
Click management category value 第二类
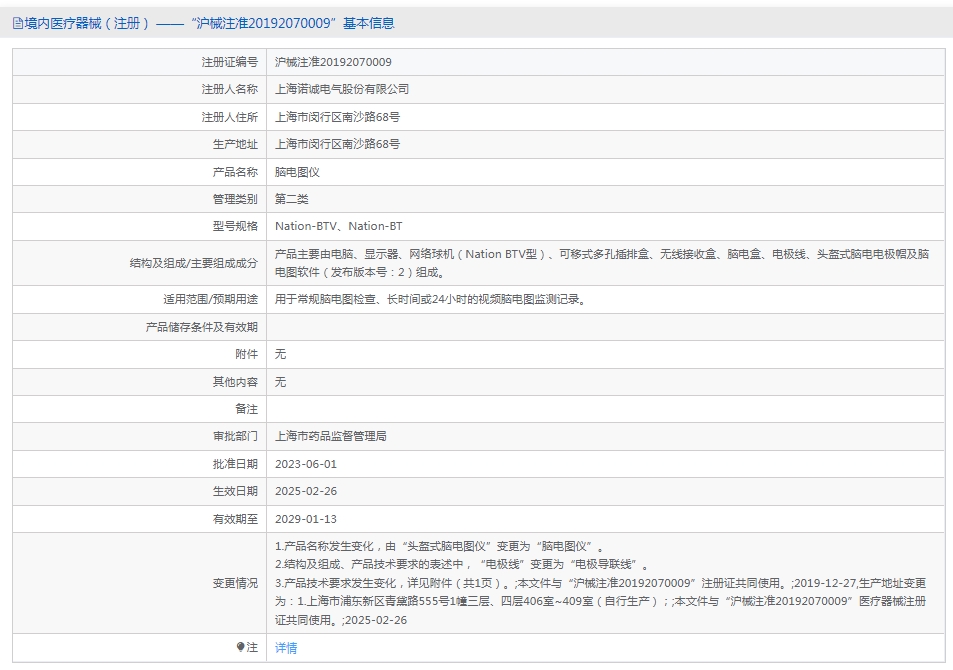[292, 199]
